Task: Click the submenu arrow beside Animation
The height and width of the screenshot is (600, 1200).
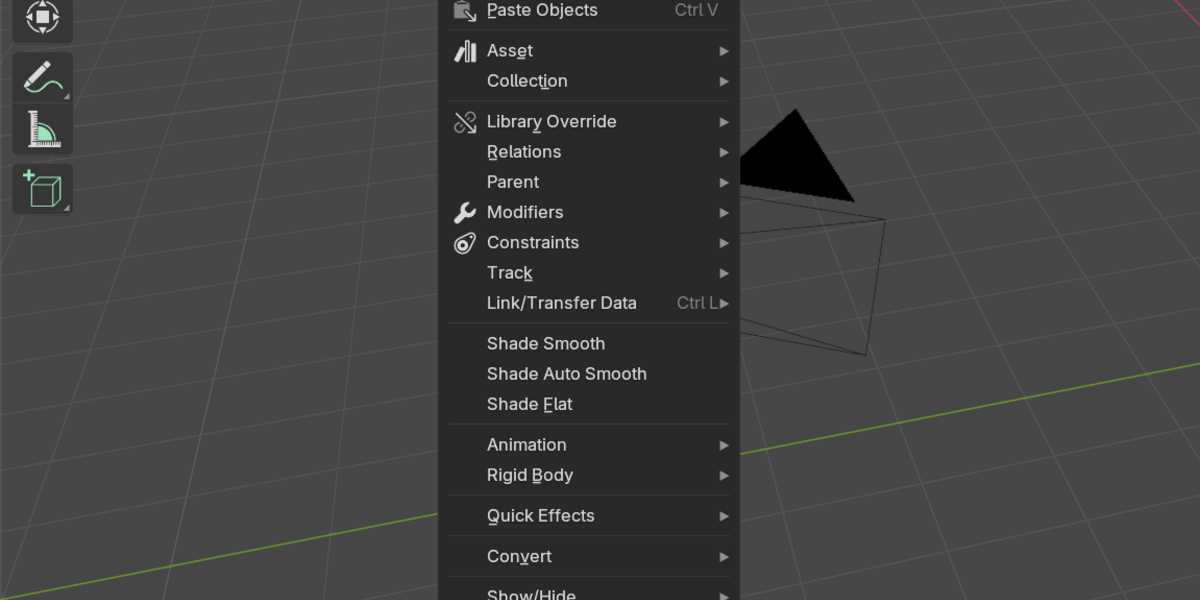Action: tap(724, 445)
